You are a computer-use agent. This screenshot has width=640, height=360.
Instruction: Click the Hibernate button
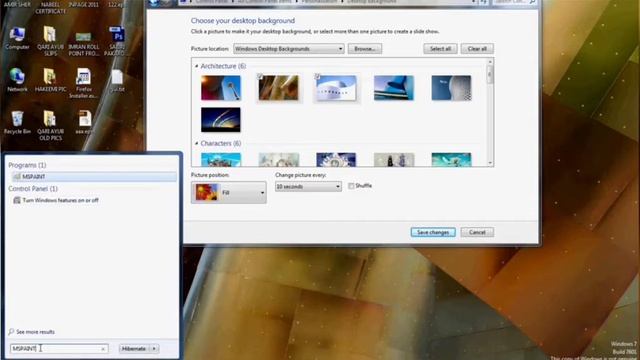pos(134,349)
